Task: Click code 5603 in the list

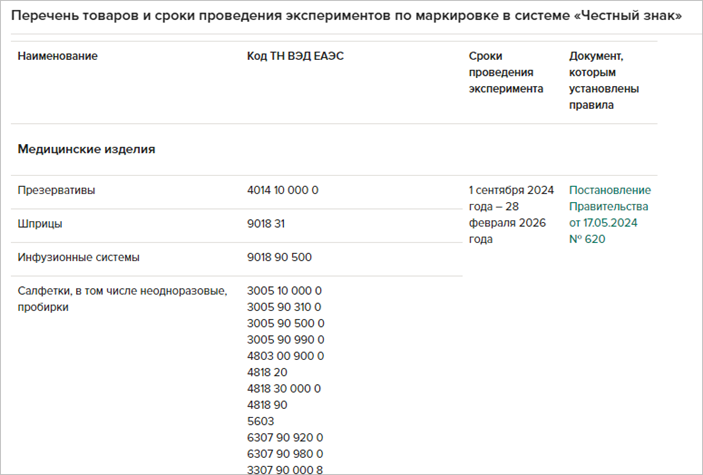Action: click(x=260, y=422)
